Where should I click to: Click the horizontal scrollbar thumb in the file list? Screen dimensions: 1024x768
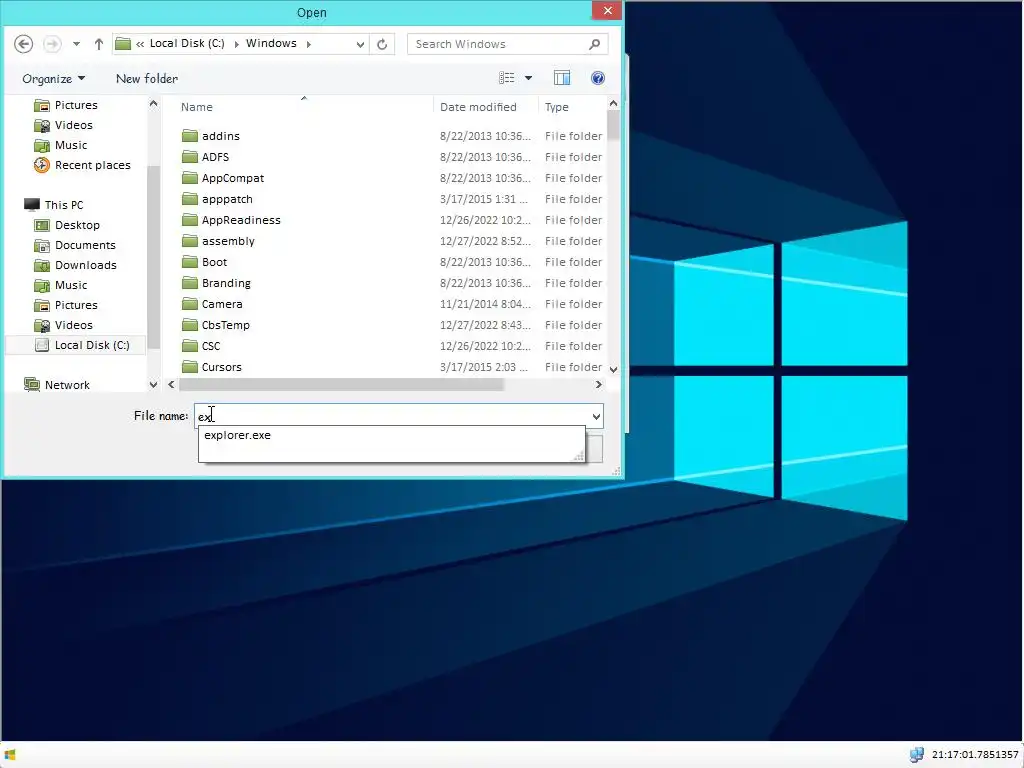click(x=341, y=385)
